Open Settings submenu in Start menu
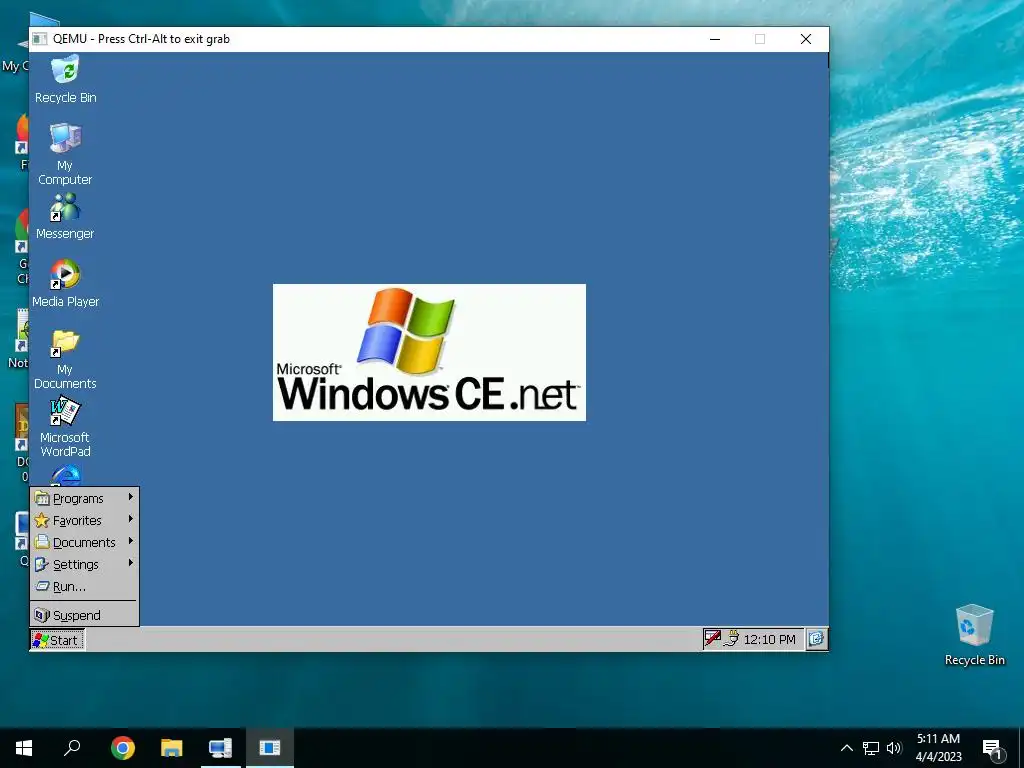1024x768 pixels. (x=84, y=564)
